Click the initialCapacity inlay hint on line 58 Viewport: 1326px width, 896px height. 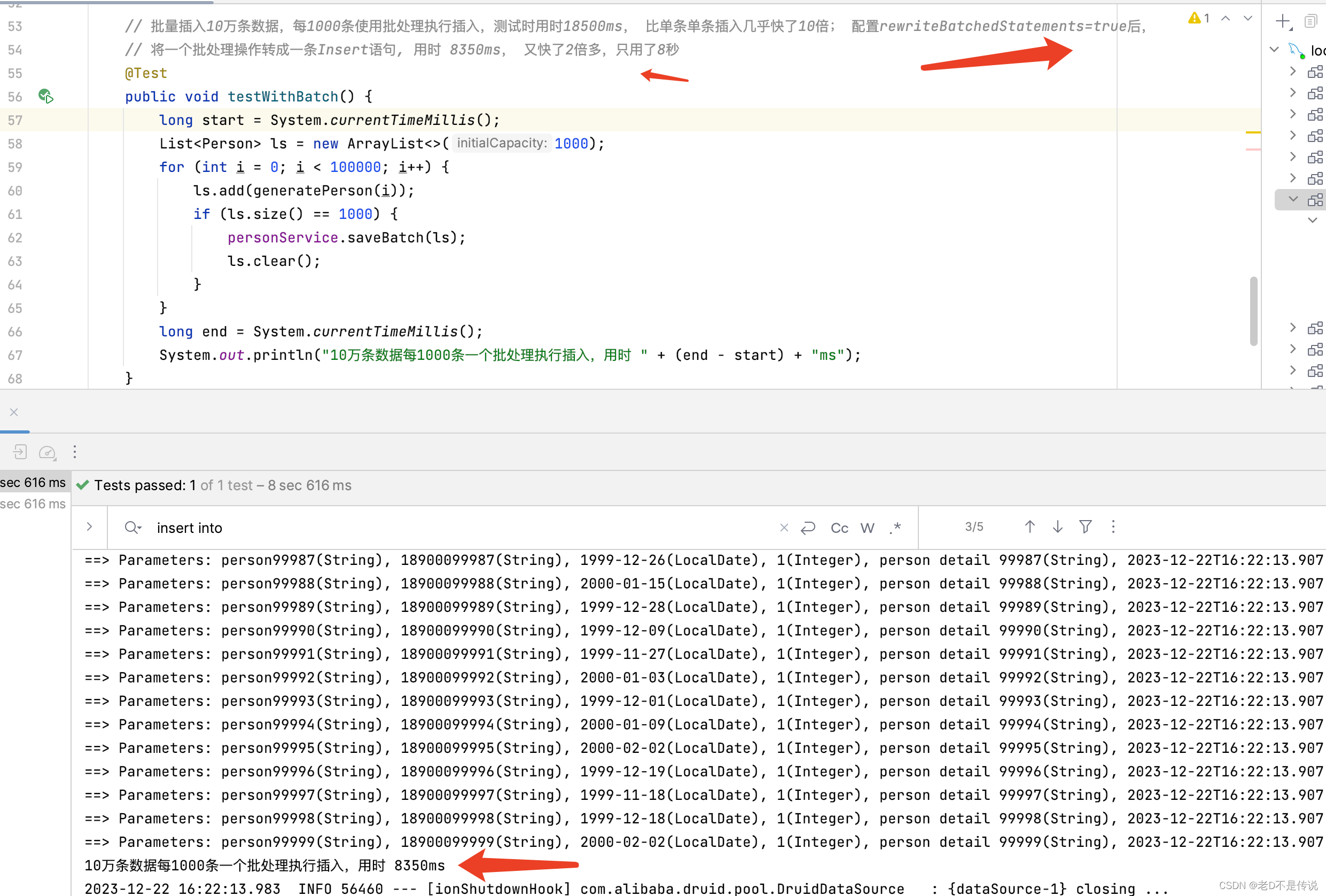(x=502, y=143)
